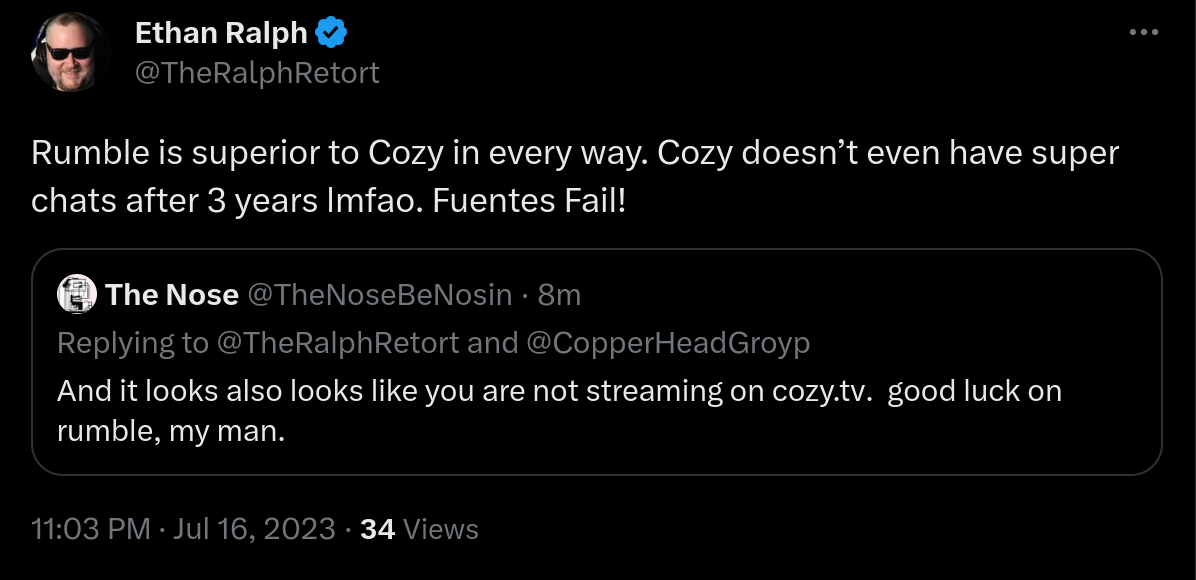This screenshot has height=580, width=1196.
Task: Click the 11:03 PM post time
Action: click(x=91, y=529)
